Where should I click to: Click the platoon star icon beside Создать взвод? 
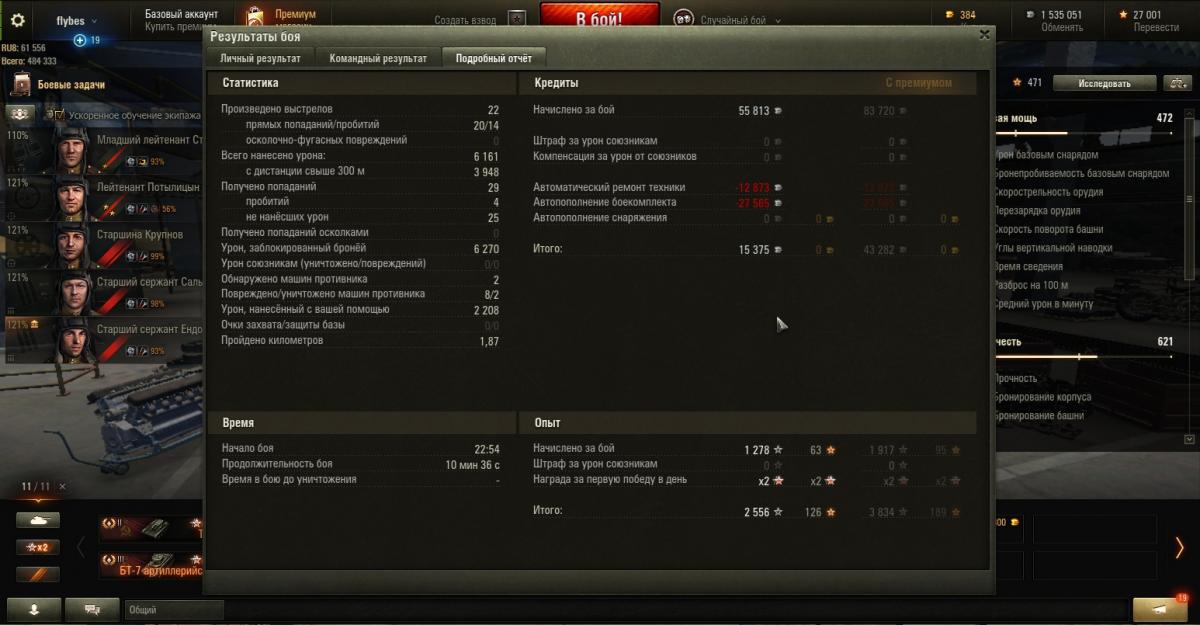516,19
